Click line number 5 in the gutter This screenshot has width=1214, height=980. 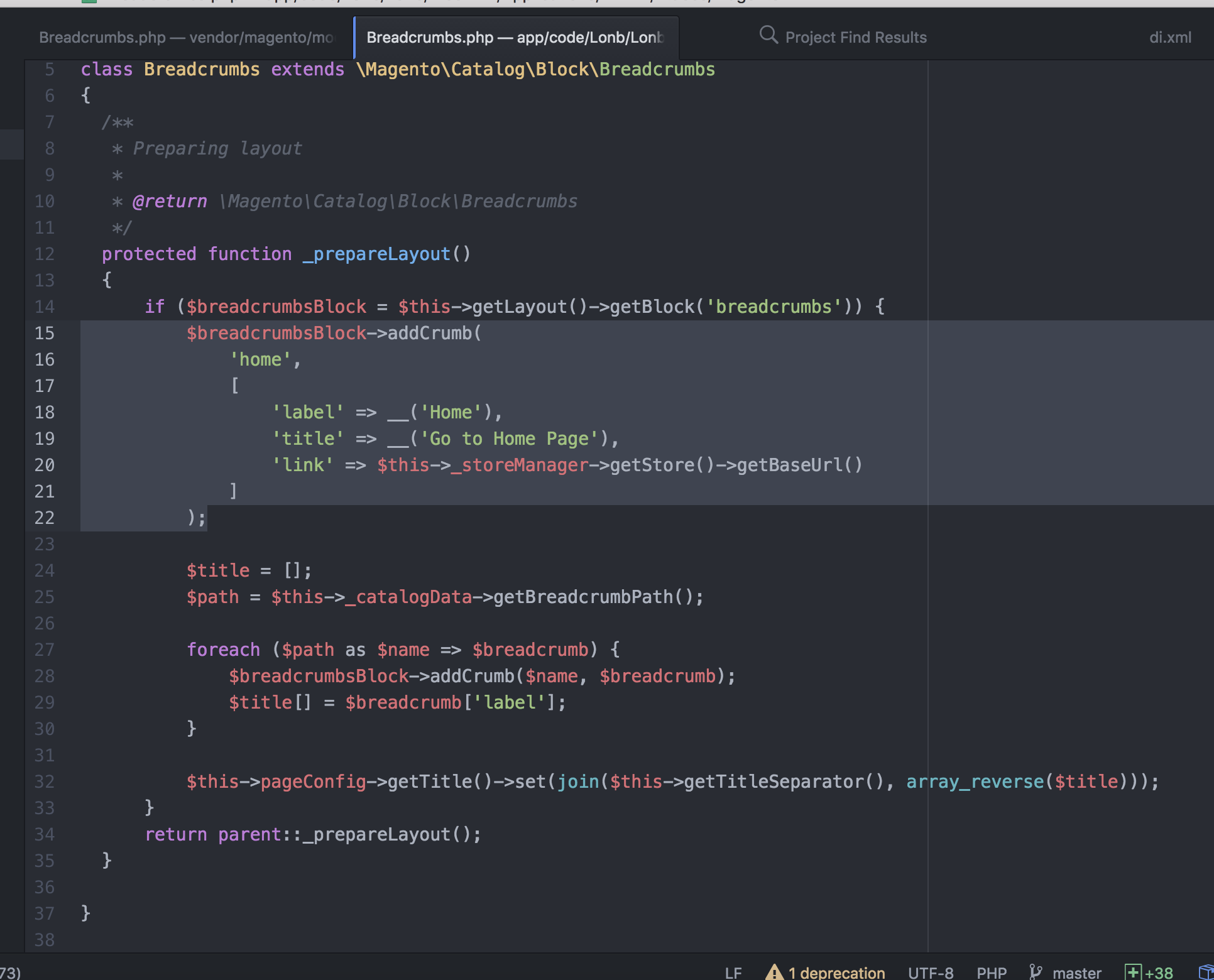tap(49, 69)
